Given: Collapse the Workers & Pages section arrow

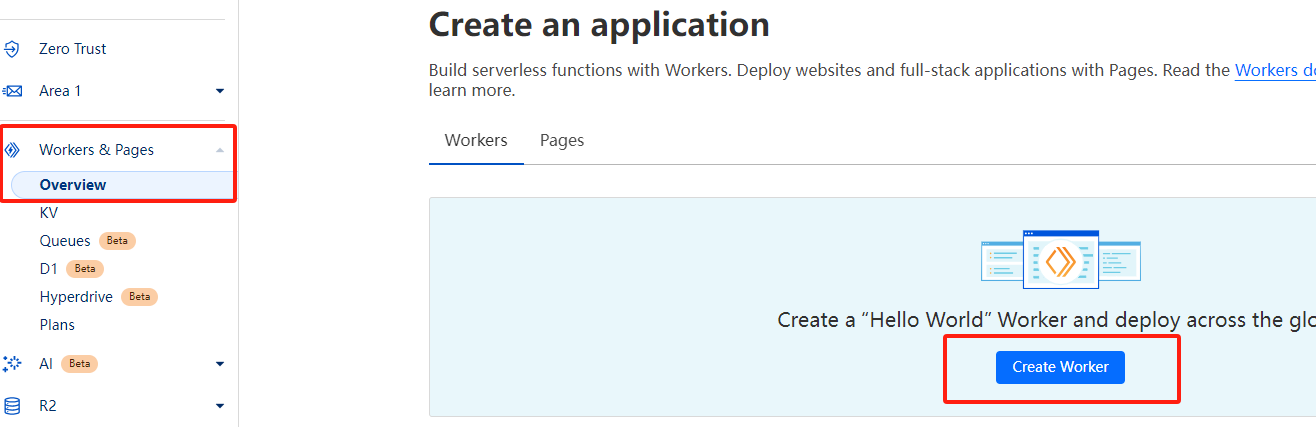Looking at the screenshot, I should [220, 150].
